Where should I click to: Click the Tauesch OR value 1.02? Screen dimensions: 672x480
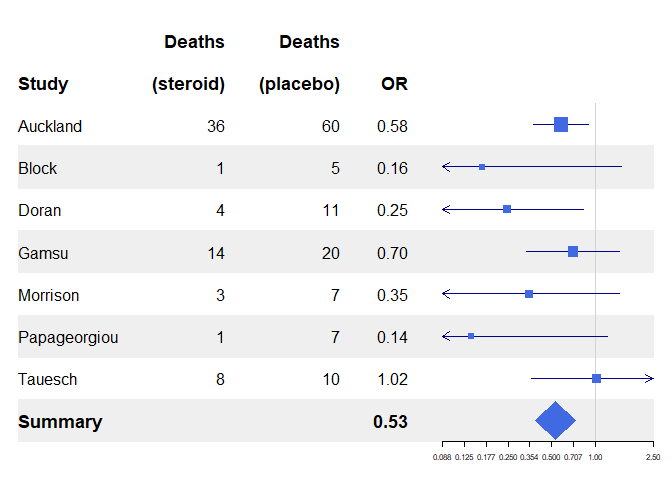click(392, 379)
